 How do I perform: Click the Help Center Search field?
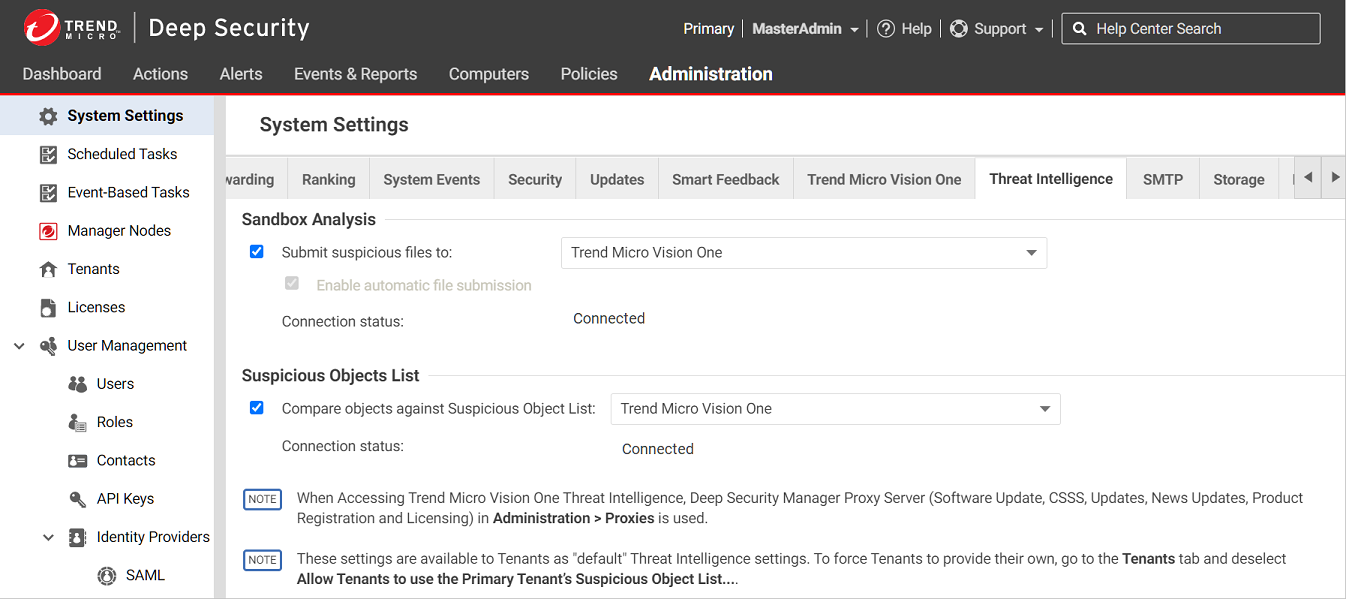(1200, 29)
